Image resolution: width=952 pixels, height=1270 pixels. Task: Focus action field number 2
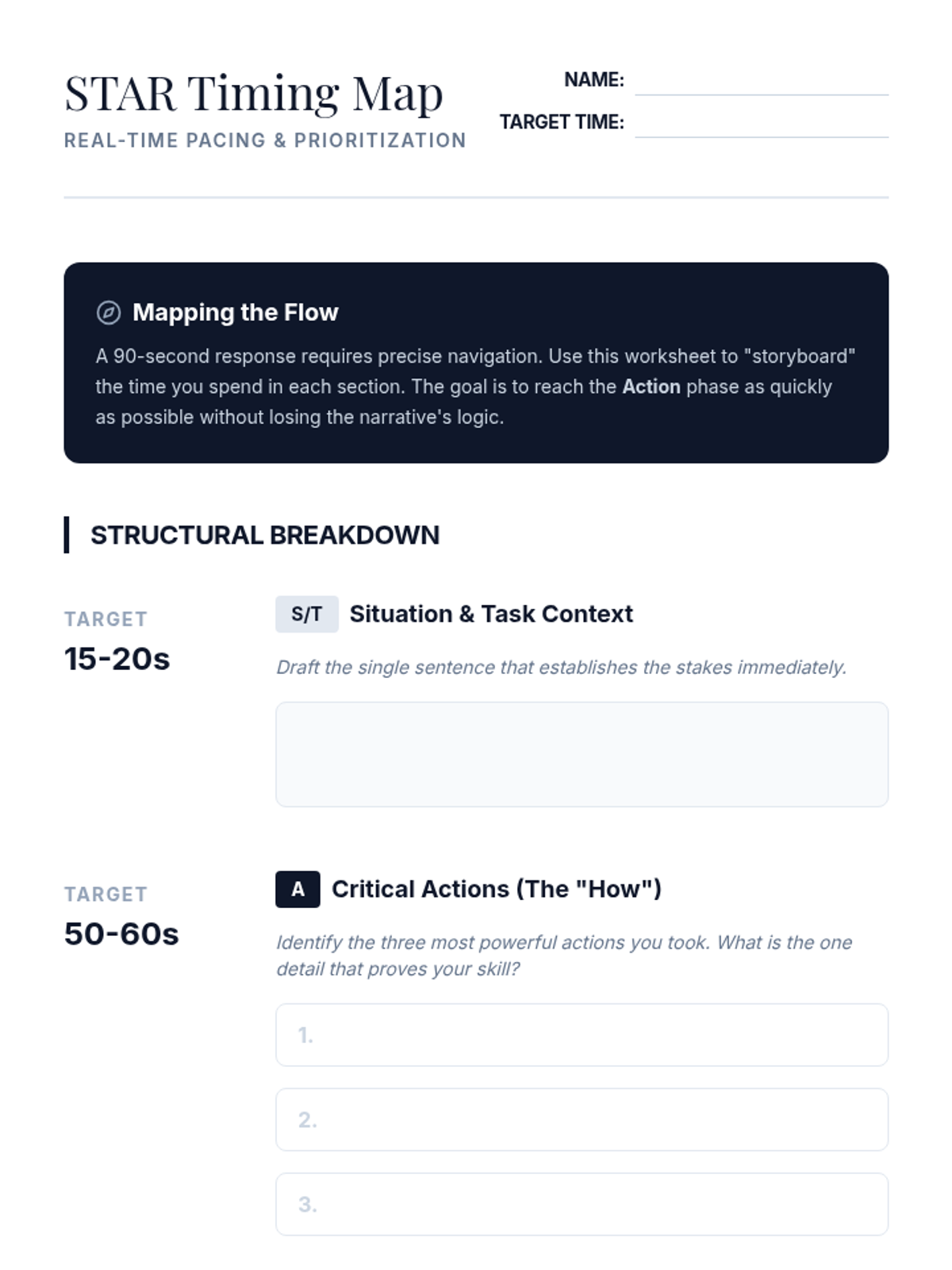(582, 1119)
